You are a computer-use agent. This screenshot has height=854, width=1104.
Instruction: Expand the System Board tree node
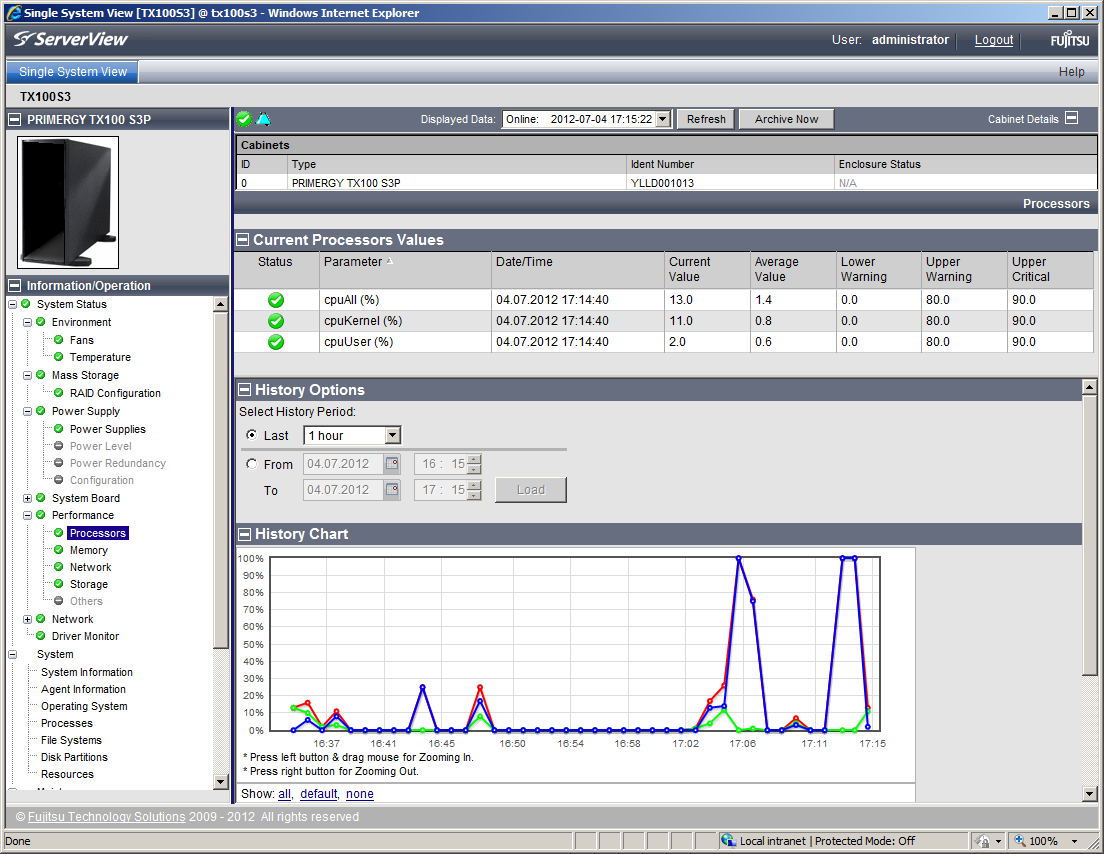tap(28, 498)
